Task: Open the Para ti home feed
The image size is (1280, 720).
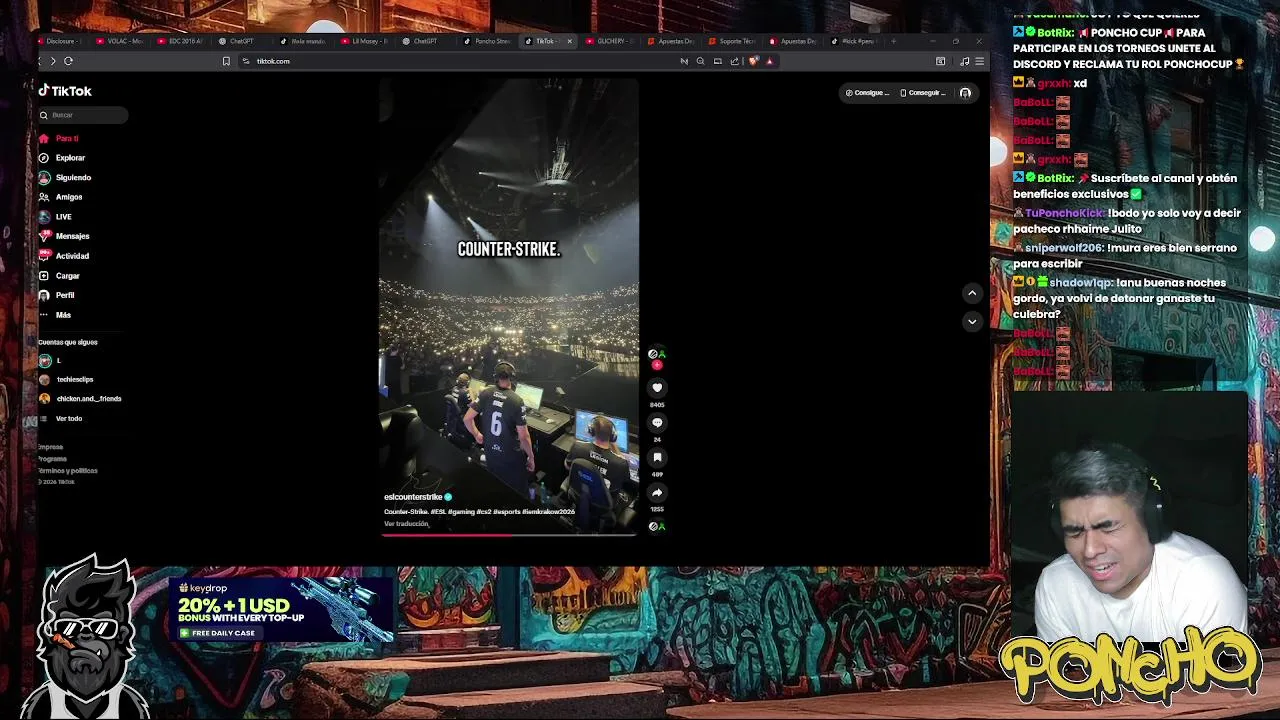Action: [59, 138]
